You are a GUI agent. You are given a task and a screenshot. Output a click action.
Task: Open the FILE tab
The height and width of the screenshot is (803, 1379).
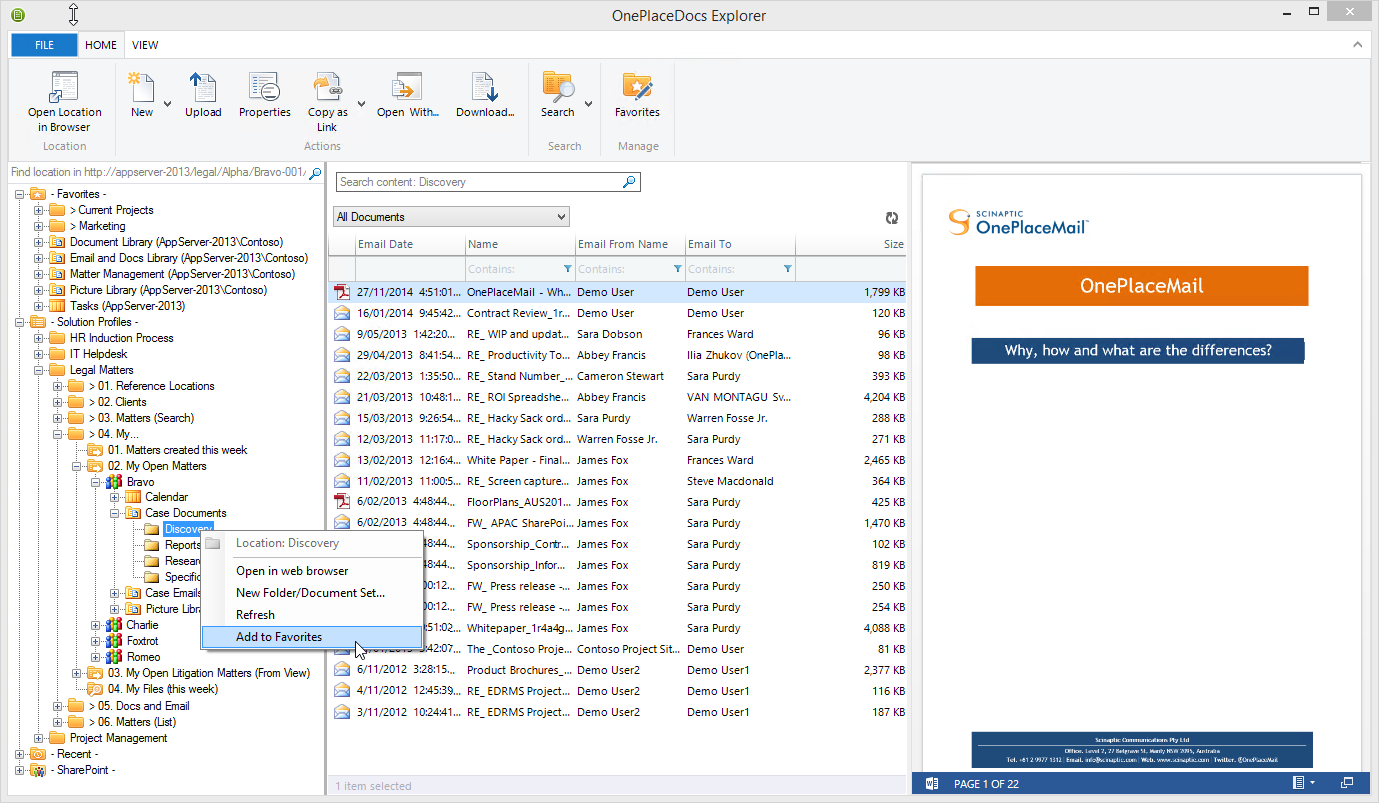tap(44, 45)
